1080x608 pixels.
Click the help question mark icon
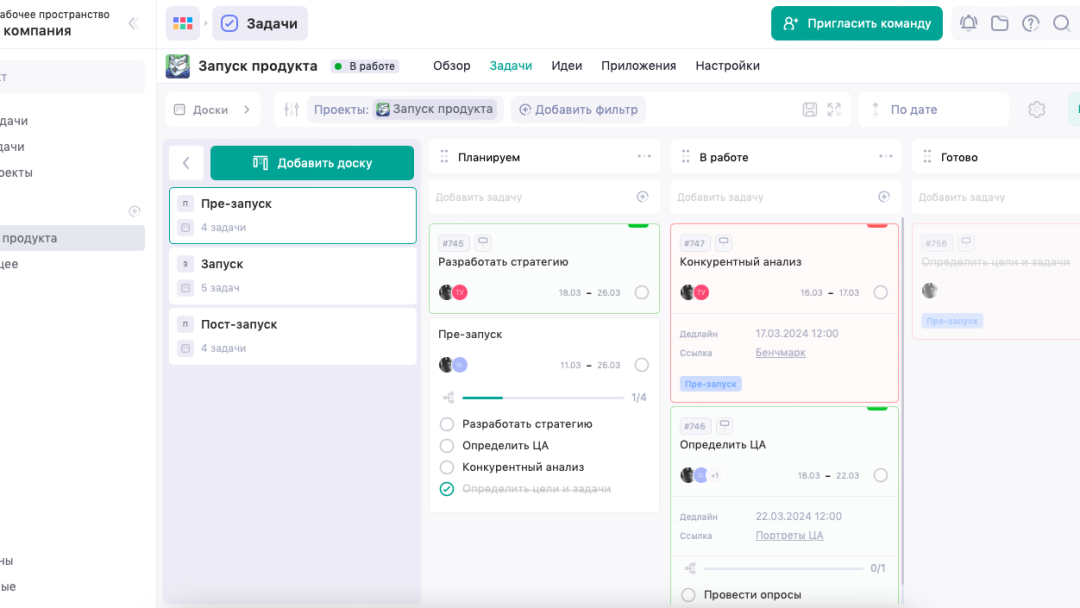1030,23
